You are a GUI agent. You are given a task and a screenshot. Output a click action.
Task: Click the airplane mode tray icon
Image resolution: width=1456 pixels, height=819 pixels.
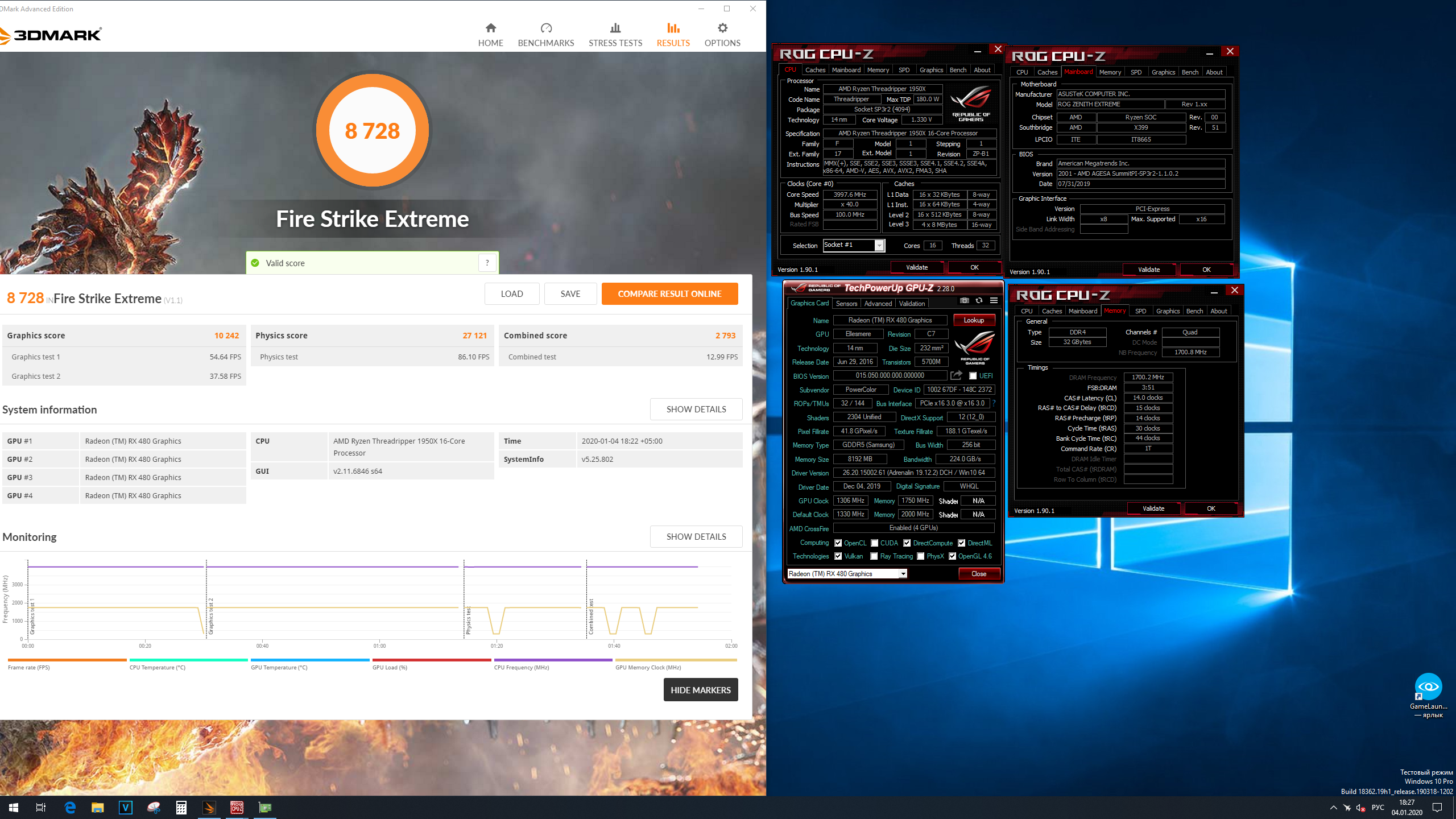pyautogui.click(x=1347, y=808)
